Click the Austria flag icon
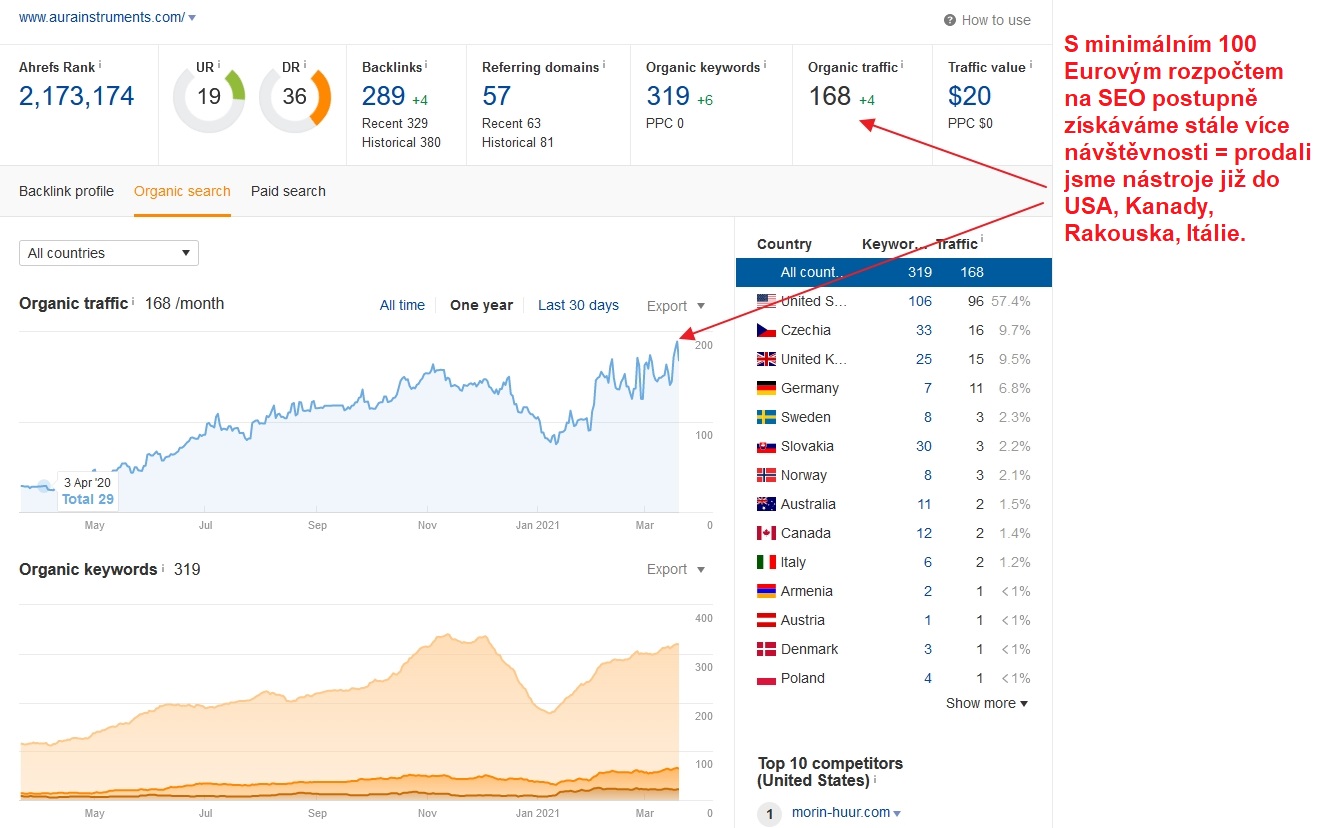 (x=766, y=620)
